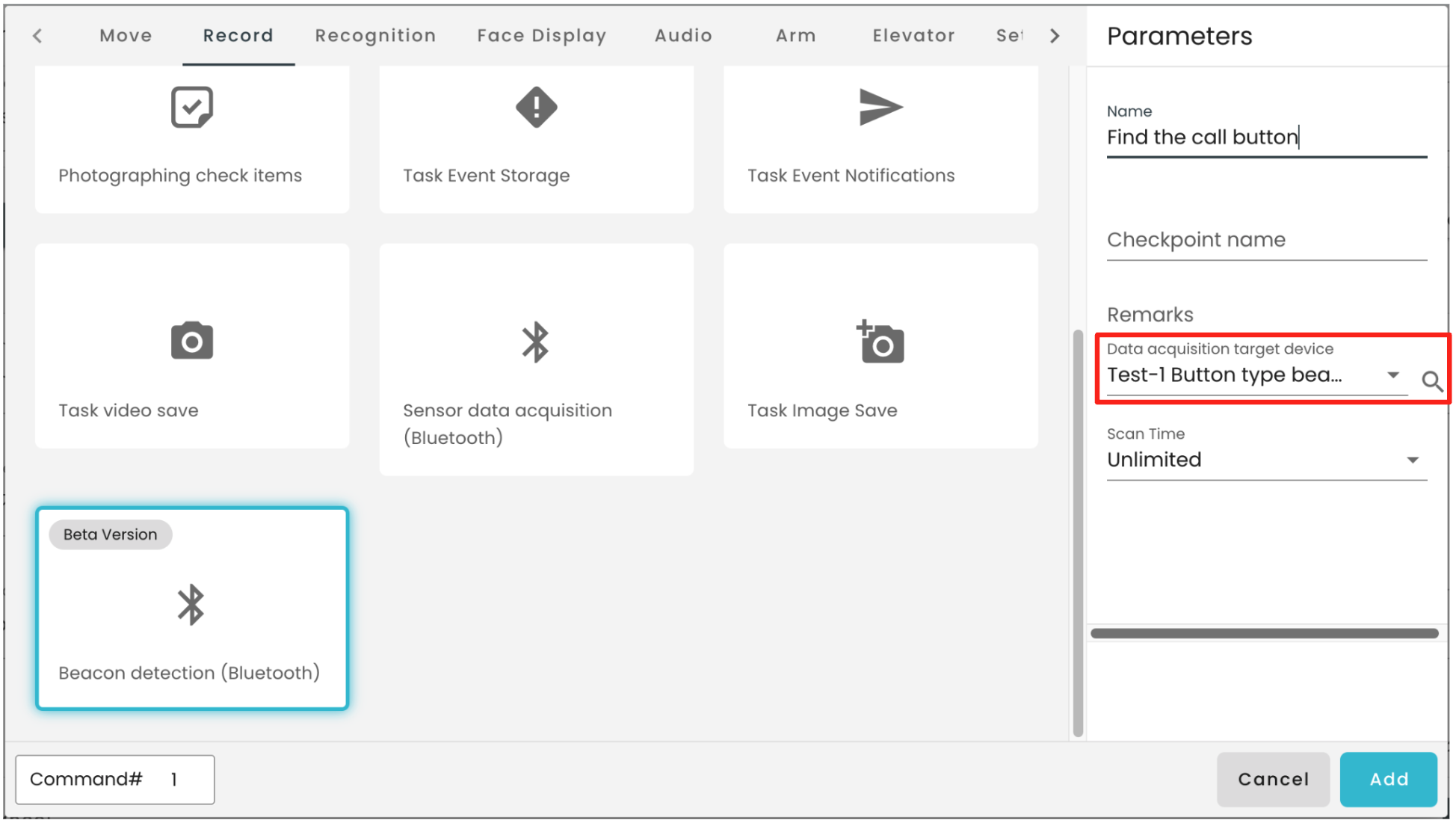Click the Parameters panel heading
1456x823 pixels.
(1179, 36)
